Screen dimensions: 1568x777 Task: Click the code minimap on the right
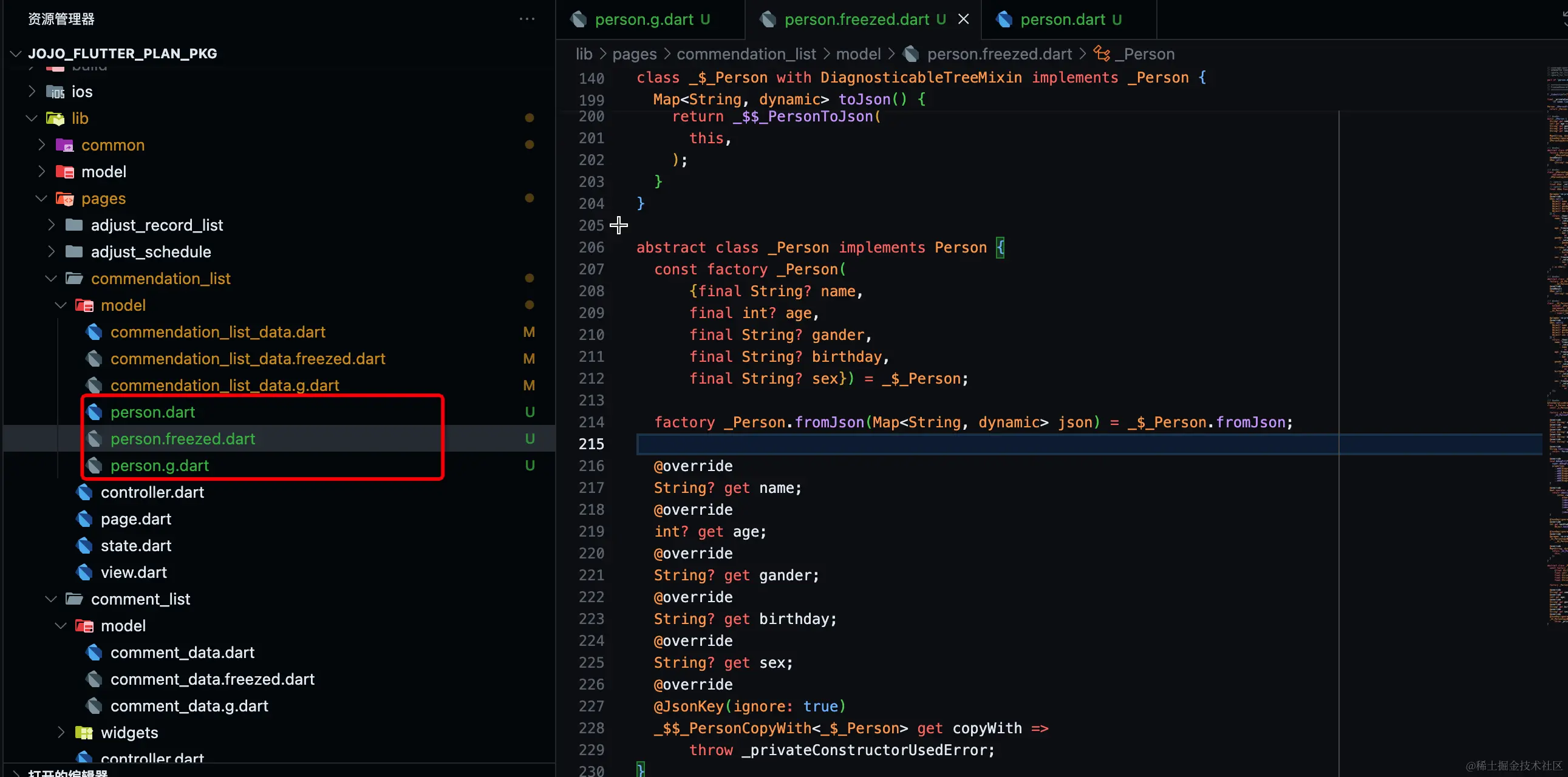point(1557,347)
